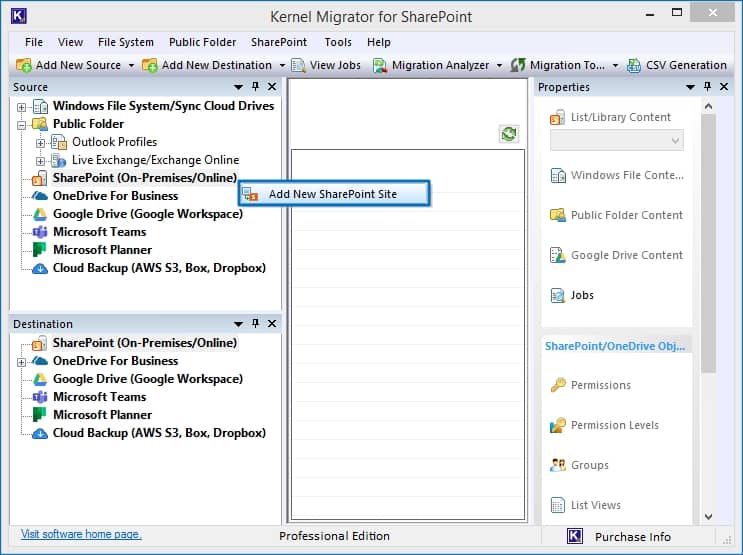
Task: Expand Live Exchange/Exchange Online node
Action: point(40,161)
